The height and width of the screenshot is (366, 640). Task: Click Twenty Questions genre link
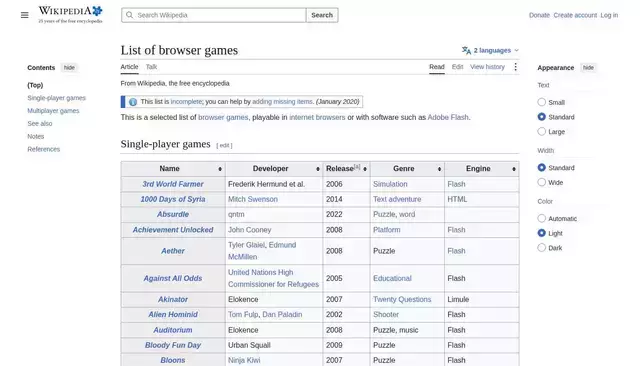(x=402, y=299)
